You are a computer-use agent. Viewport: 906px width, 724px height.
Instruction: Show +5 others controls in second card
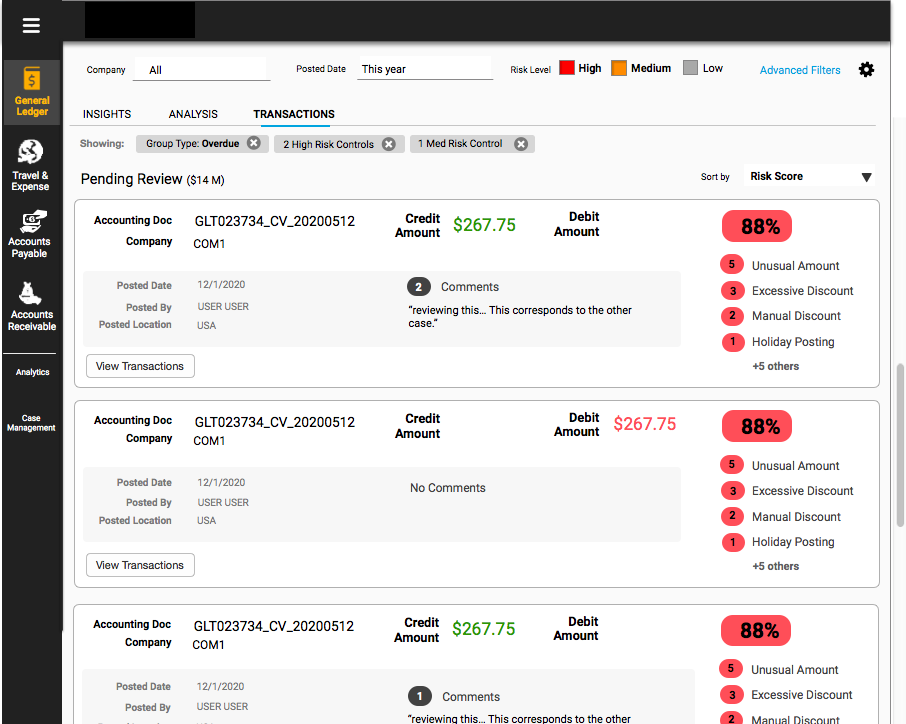pos(775,566)
